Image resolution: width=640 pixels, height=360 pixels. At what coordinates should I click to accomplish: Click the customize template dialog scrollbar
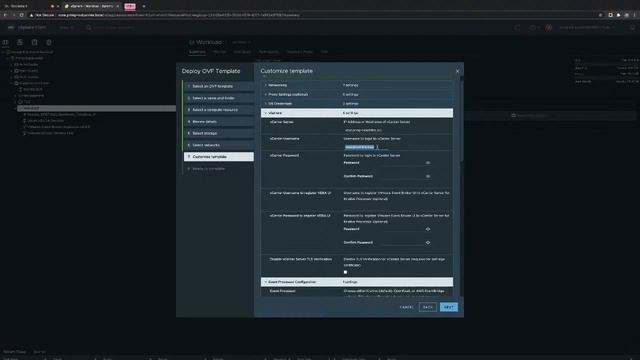click(462, 120)
